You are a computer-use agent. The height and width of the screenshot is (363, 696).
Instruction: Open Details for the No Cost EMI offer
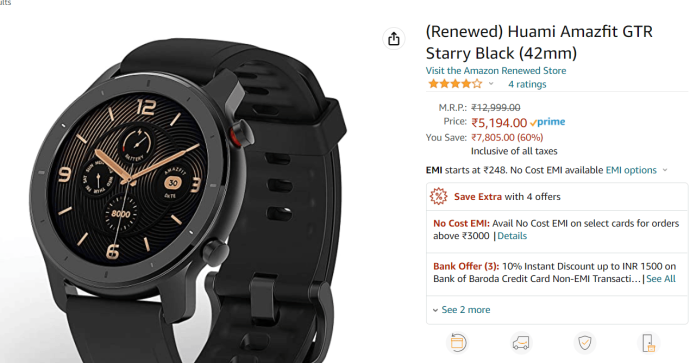point(512,236)
